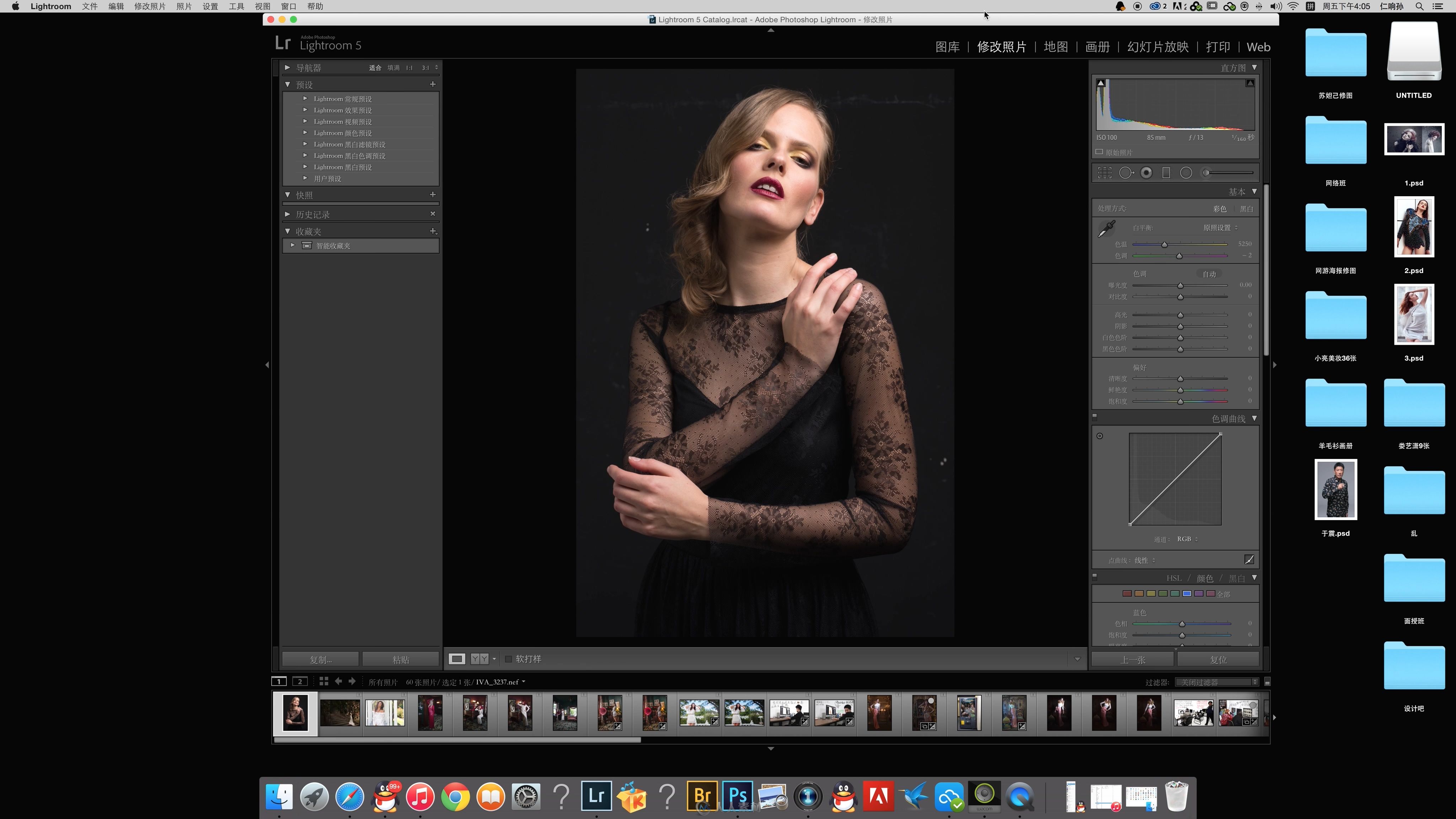Switch to the 打印 Print module
Viewport: 1456px width, 819px height.
1218,47
